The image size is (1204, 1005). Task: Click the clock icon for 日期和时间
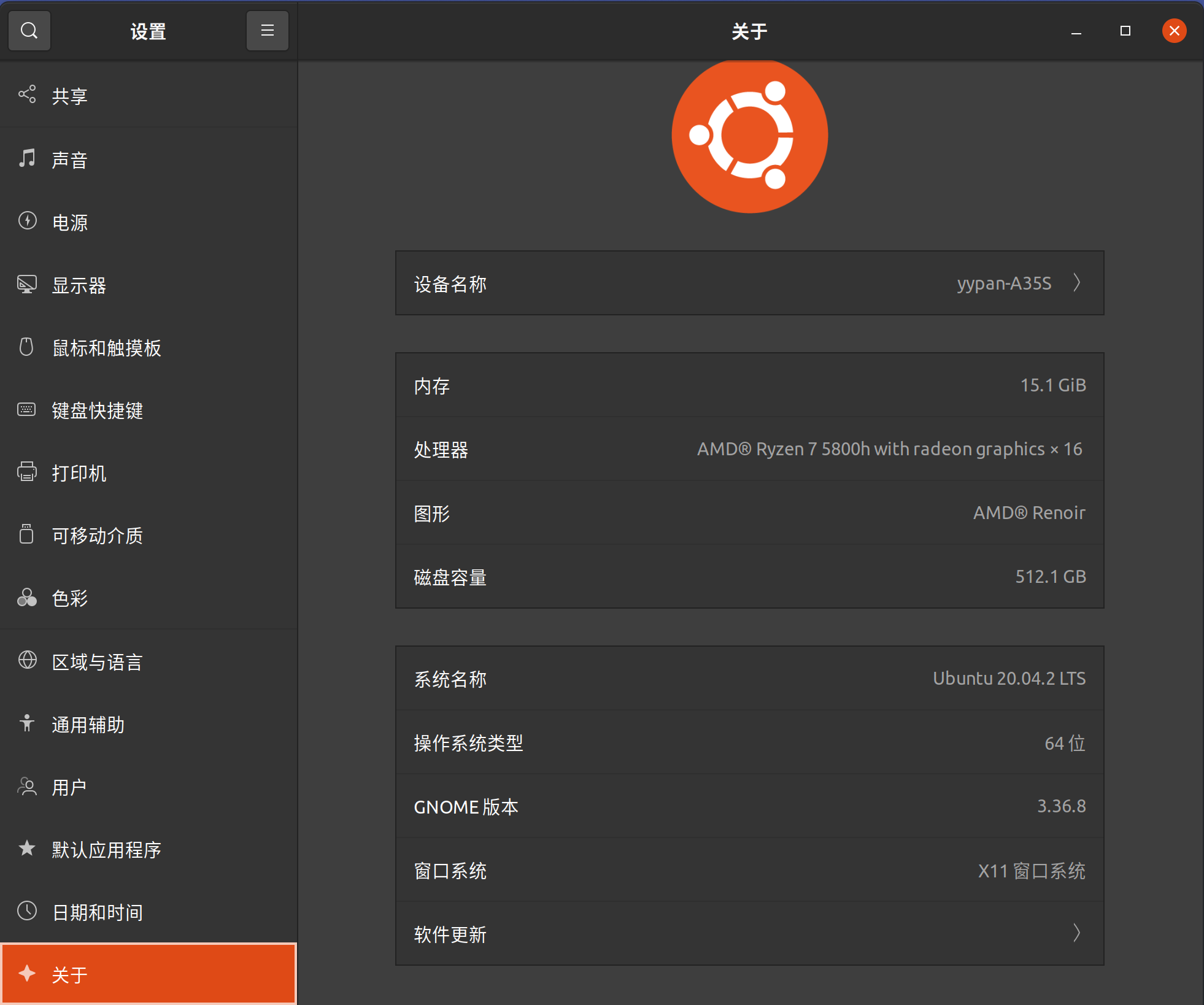[x=27, y=911]
